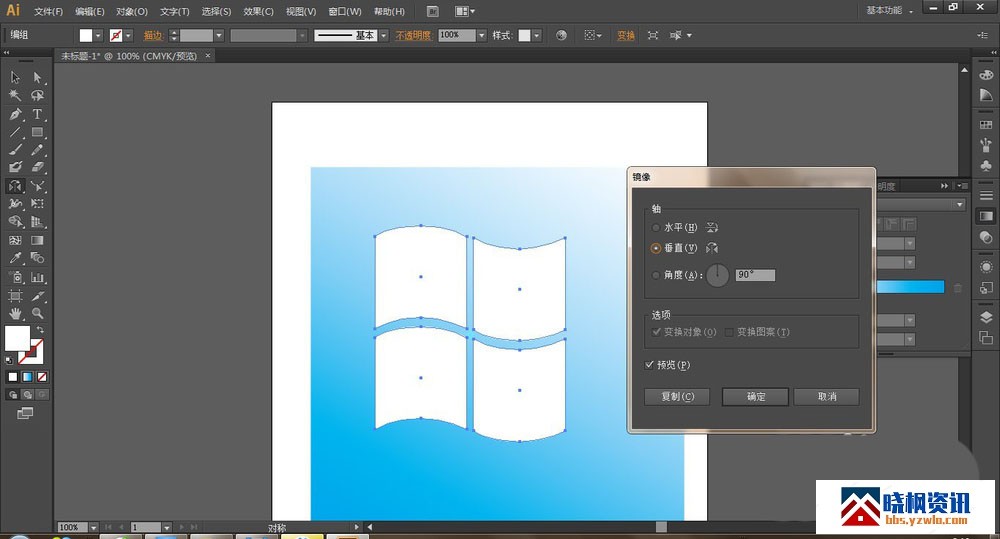Image resolution: width=1000 pixels, height=539 pixels.
Task: Select the Lasso tool
Action: pos(38,96)
